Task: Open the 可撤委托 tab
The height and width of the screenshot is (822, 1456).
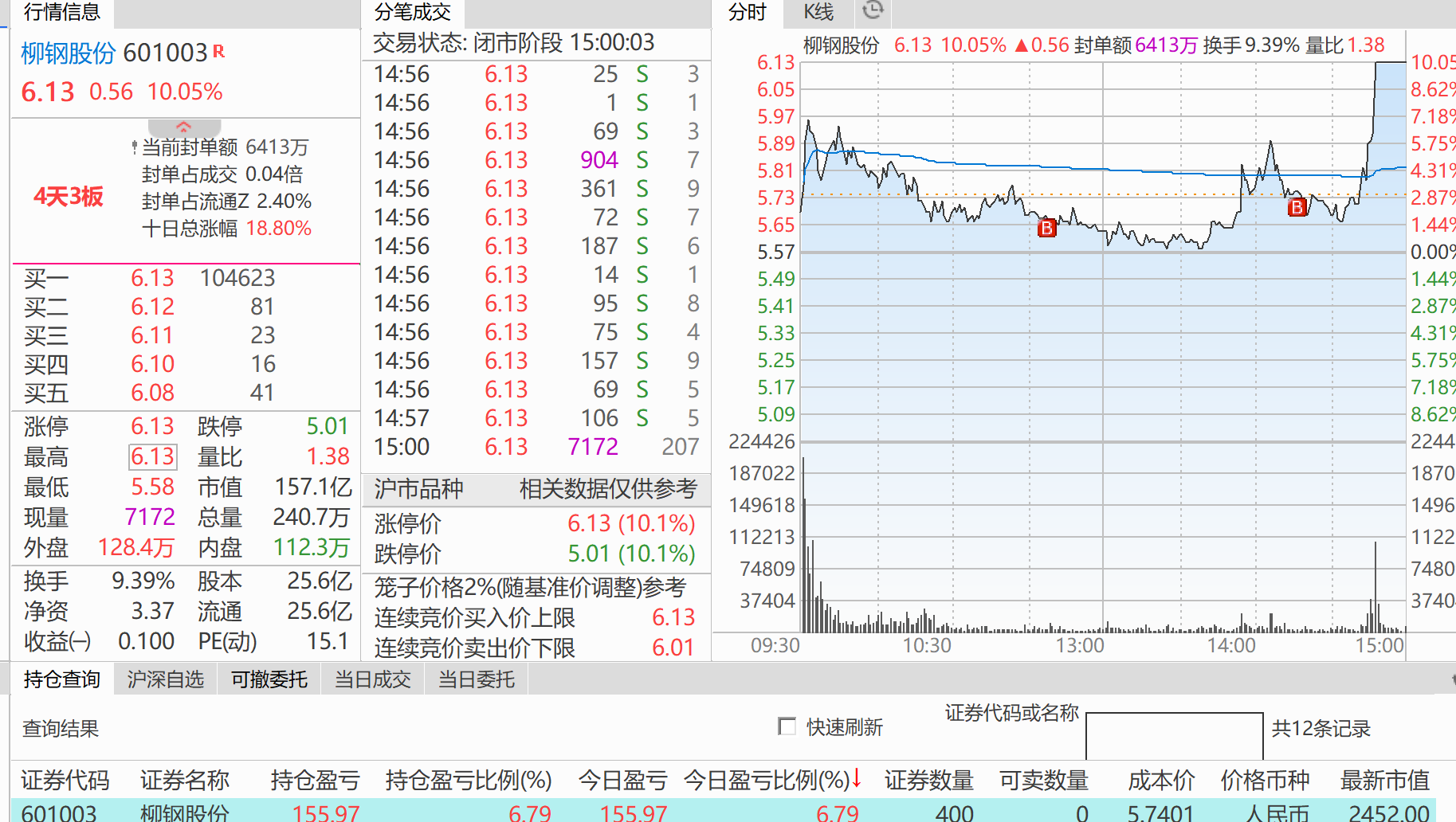Action: point(269,679)
